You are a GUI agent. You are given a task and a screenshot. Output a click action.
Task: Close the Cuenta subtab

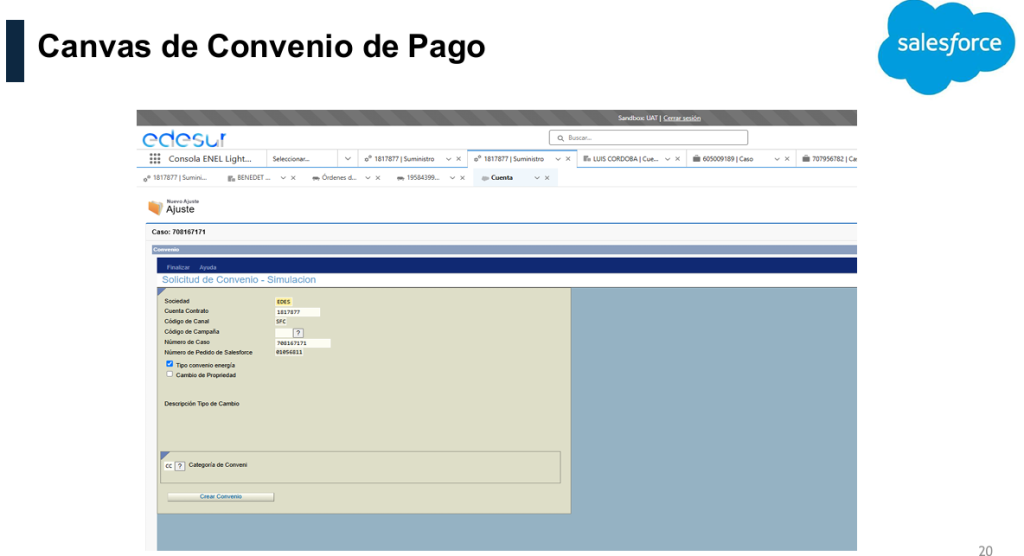547,178
